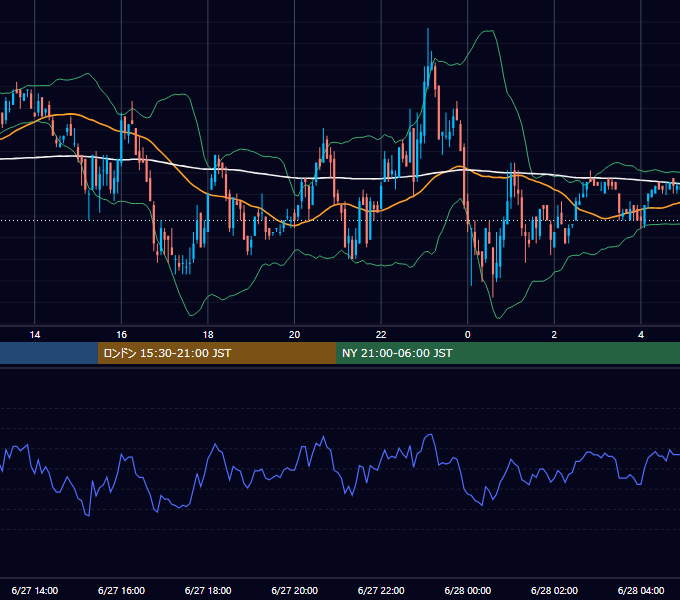680x600 pixels.
Task: Click the 14 hour label on chart axis
Action: pyautogui.click(x=35, y=335)
